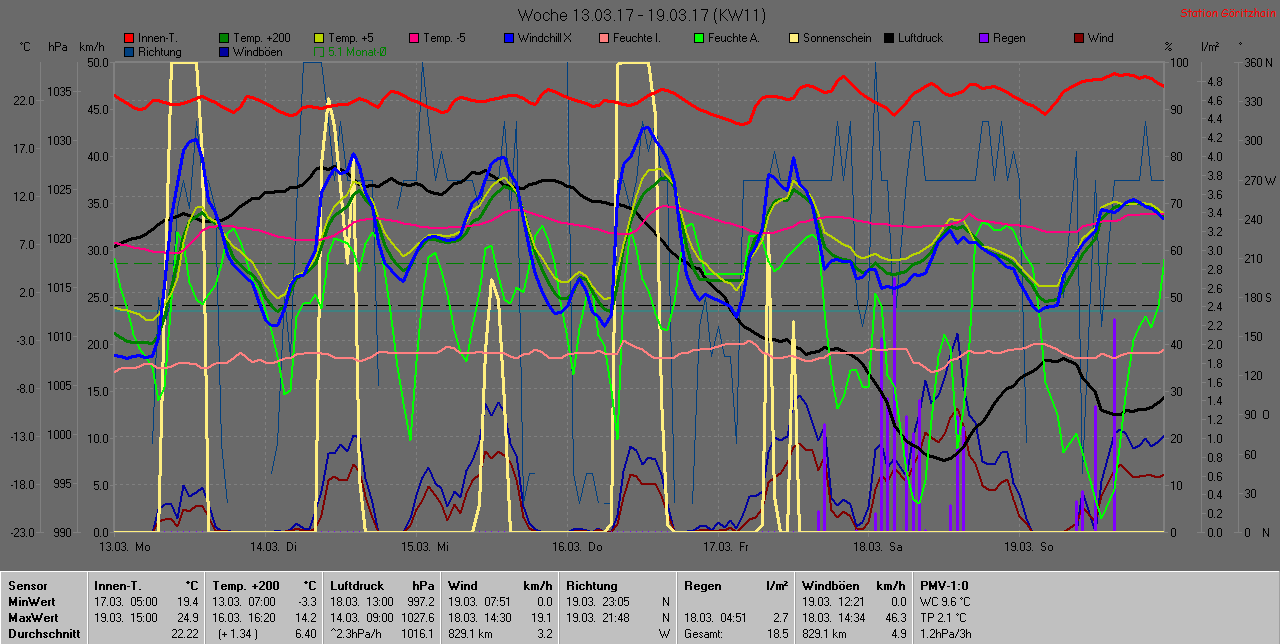Click the salmon Feuchte I. legend swatch
This screenshot has height=644, width=1280.
[603, 38]
